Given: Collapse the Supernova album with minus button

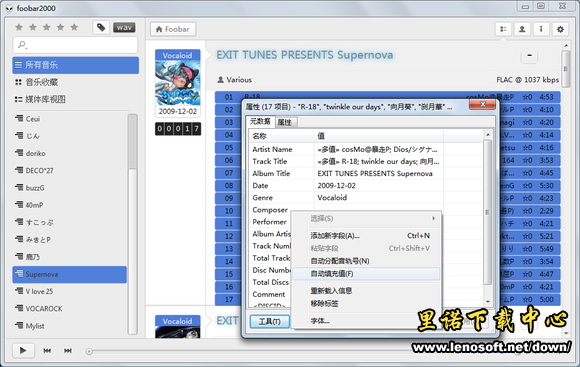Looking at the screenshot, I should [x=529, y=56].
